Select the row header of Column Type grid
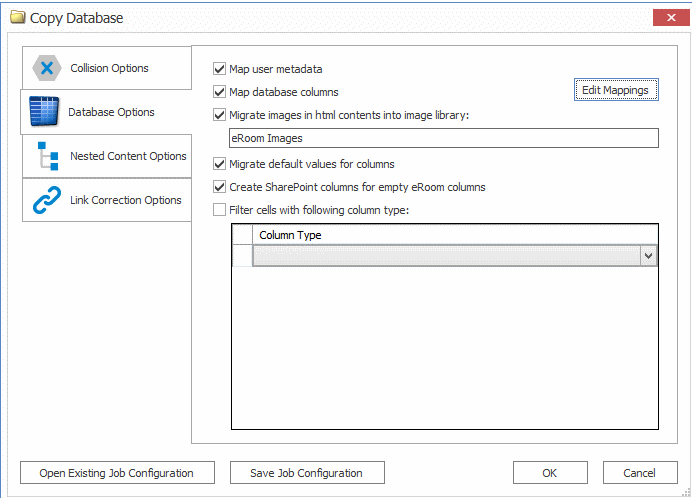692x498 pixels. coord(242,256)
